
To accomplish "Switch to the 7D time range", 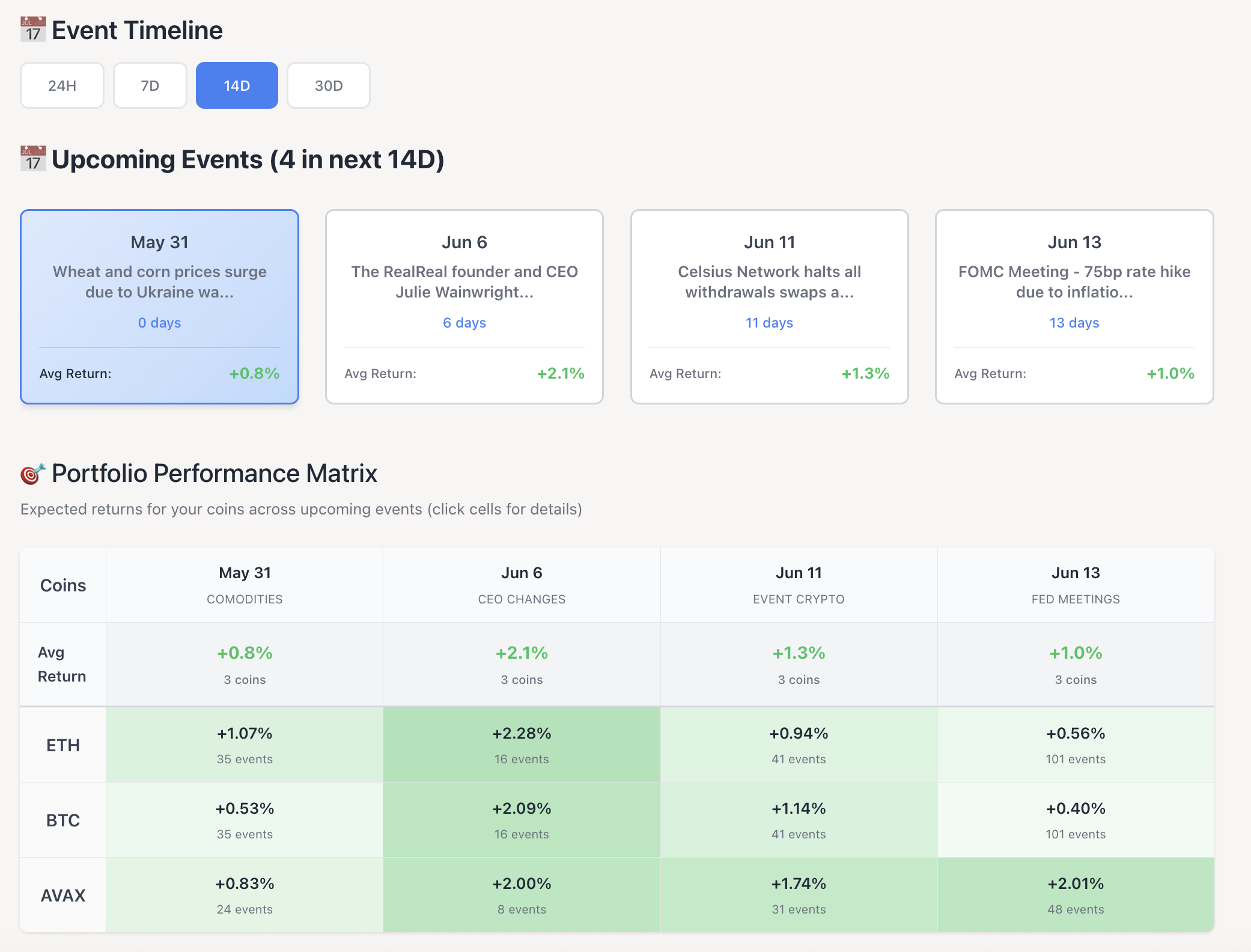I will 150,85.
